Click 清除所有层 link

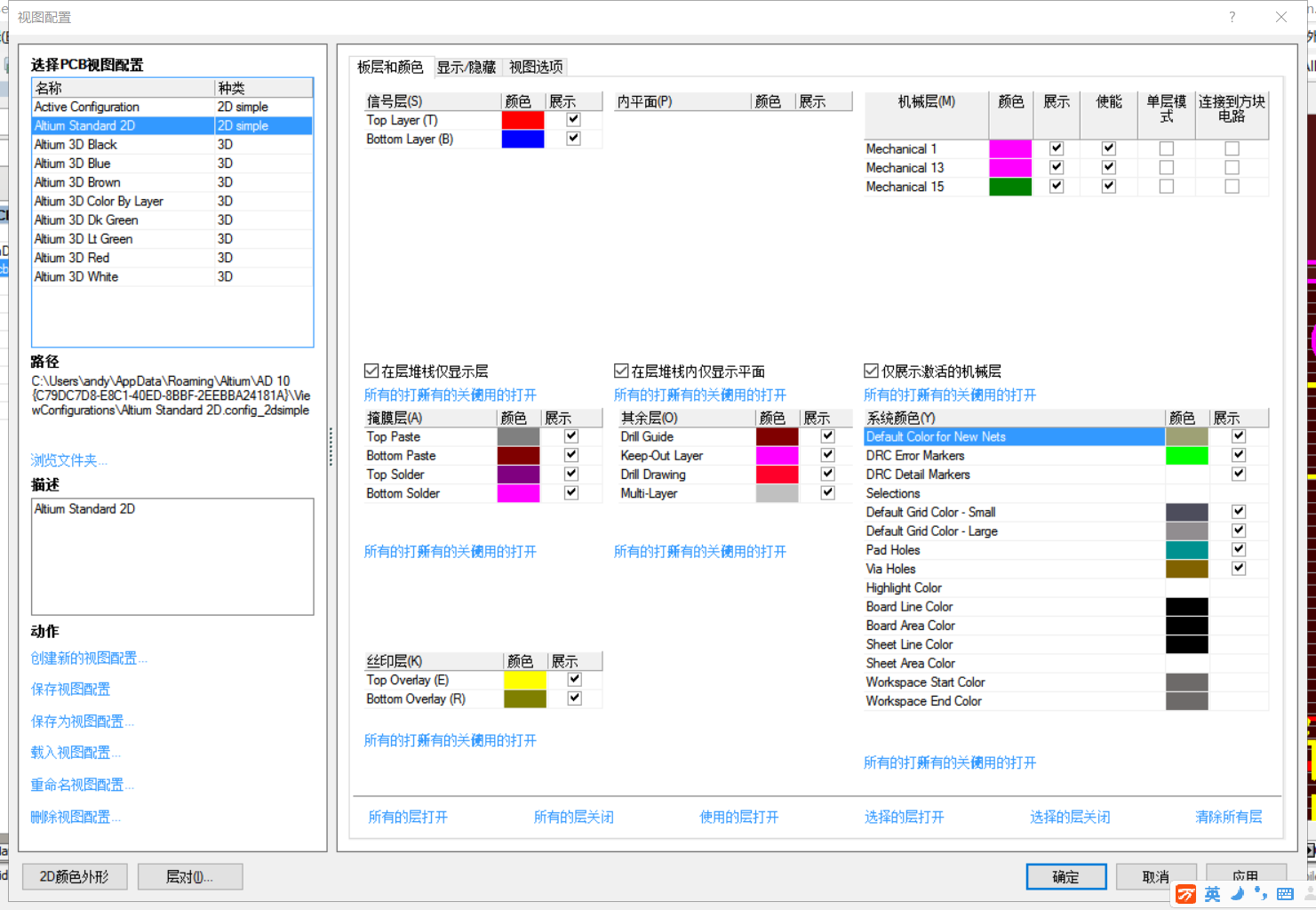[1229, 817]
